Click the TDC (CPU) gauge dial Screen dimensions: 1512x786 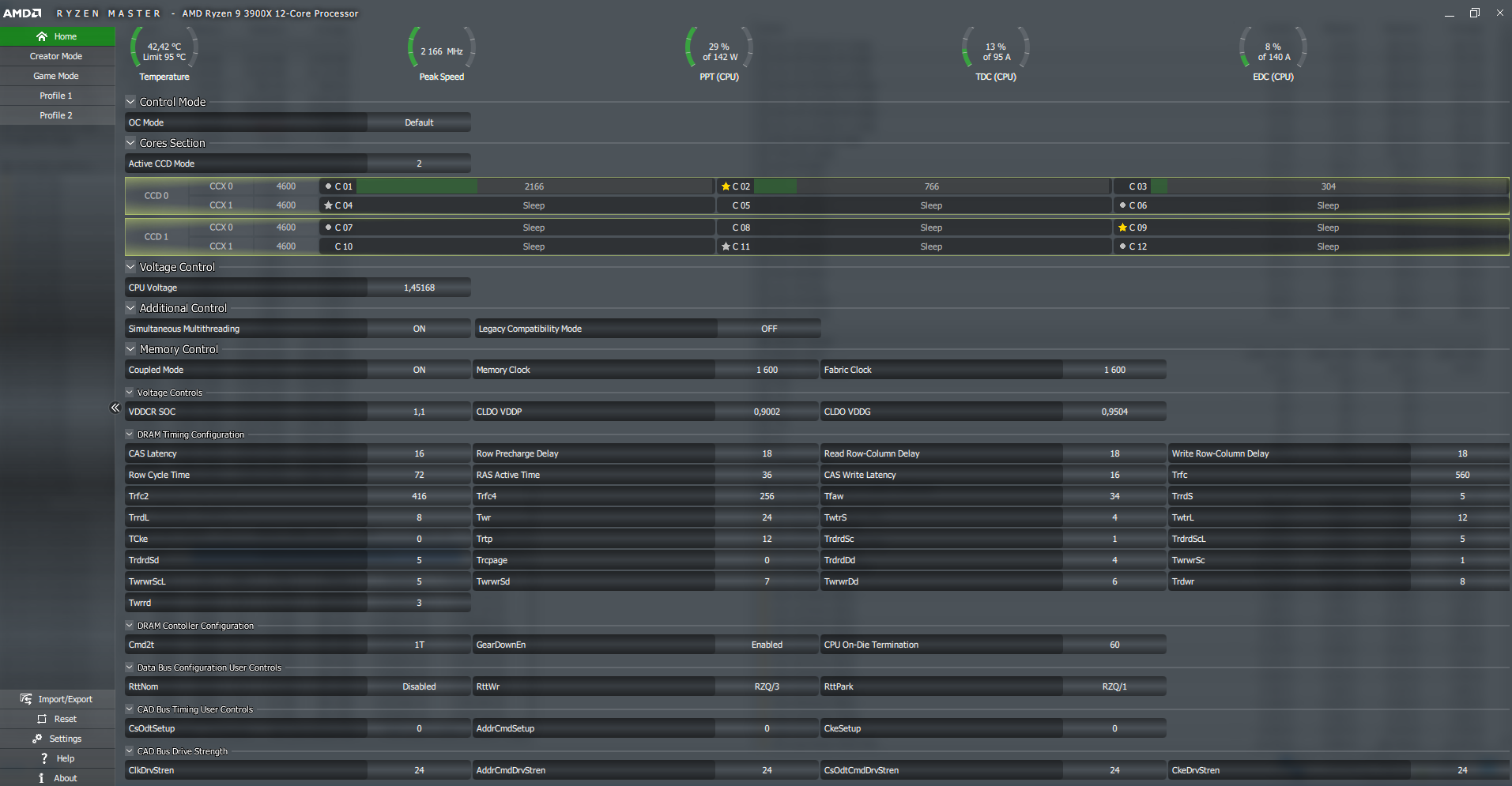pos(996,49)
